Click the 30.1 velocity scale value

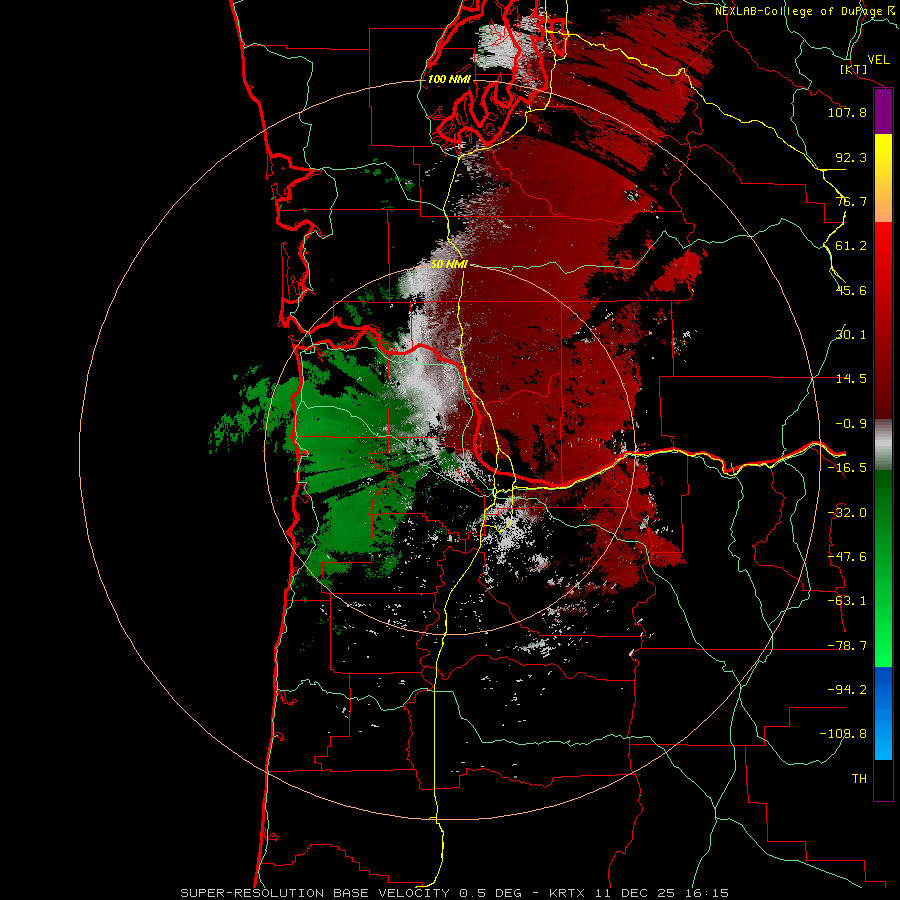pos(851,335)
